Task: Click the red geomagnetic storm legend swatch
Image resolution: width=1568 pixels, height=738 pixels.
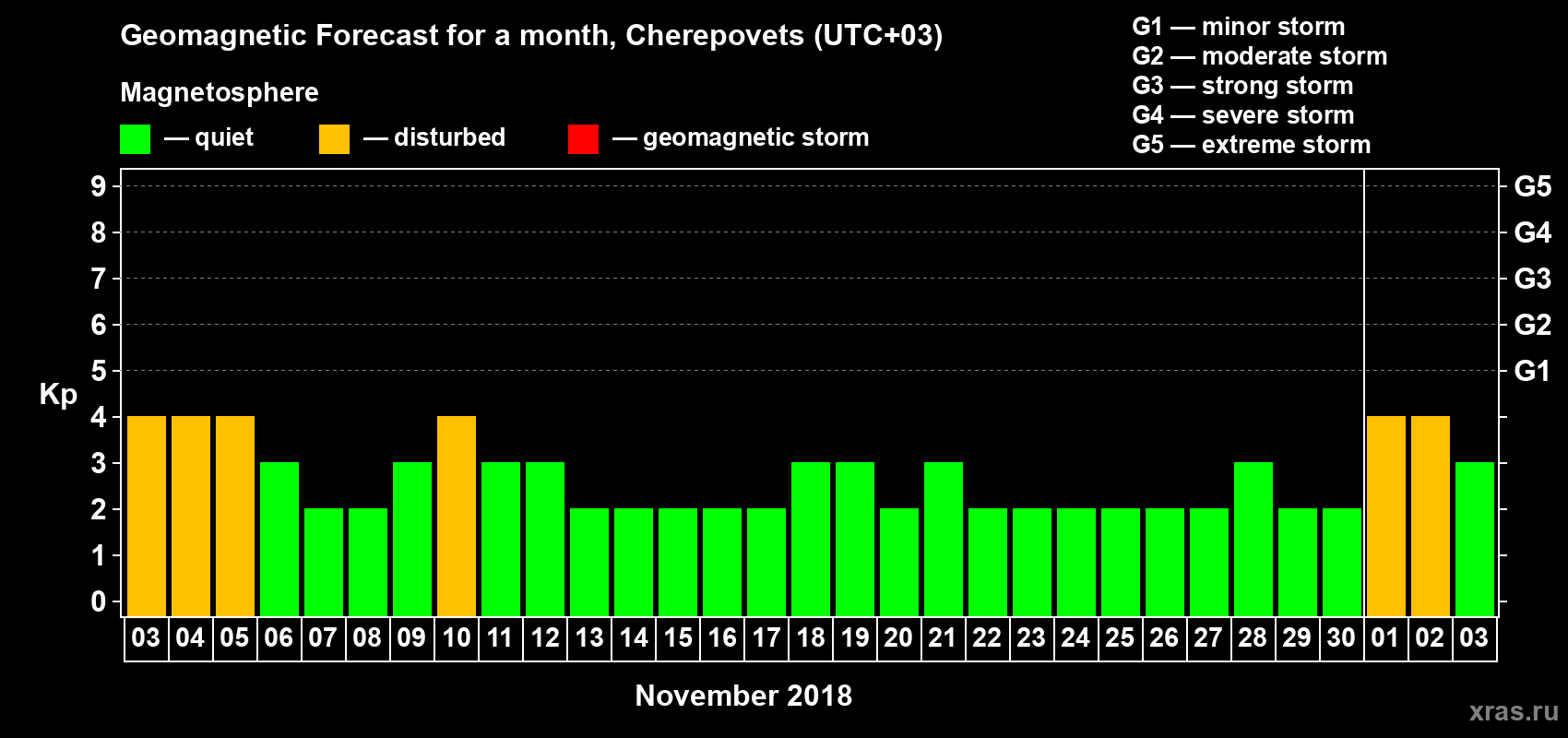Action: (x=583, y=139)
